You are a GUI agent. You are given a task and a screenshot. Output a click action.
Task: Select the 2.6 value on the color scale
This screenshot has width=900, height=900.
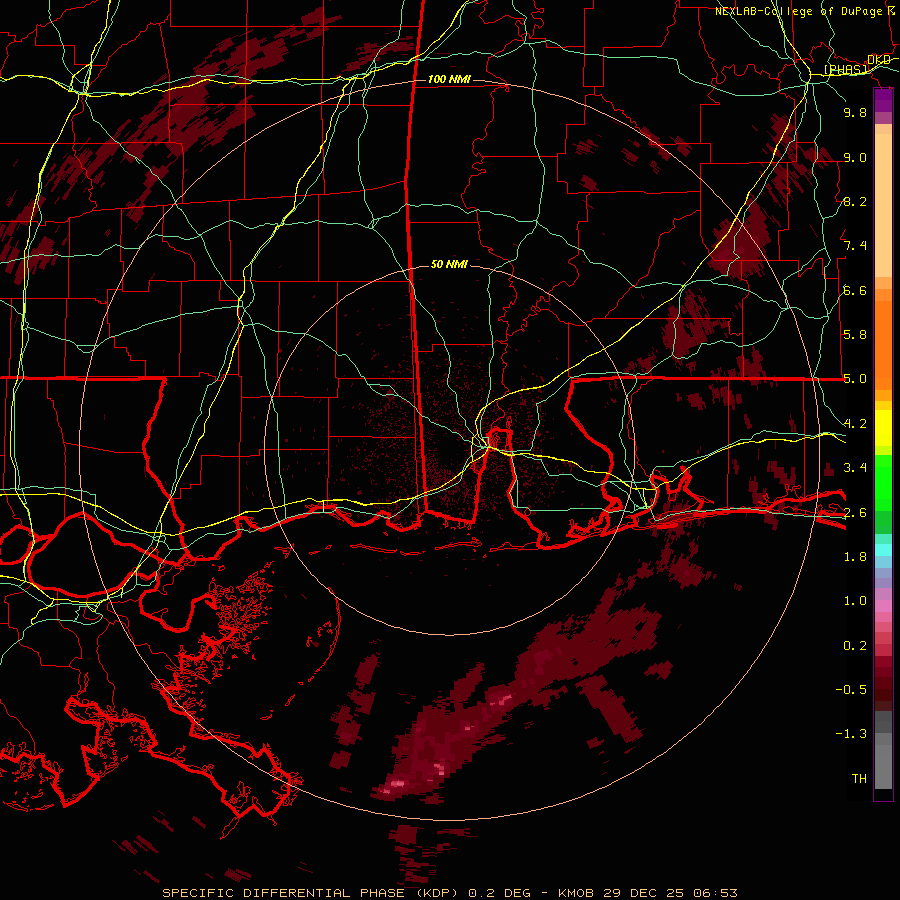click(x=855, y=512)
